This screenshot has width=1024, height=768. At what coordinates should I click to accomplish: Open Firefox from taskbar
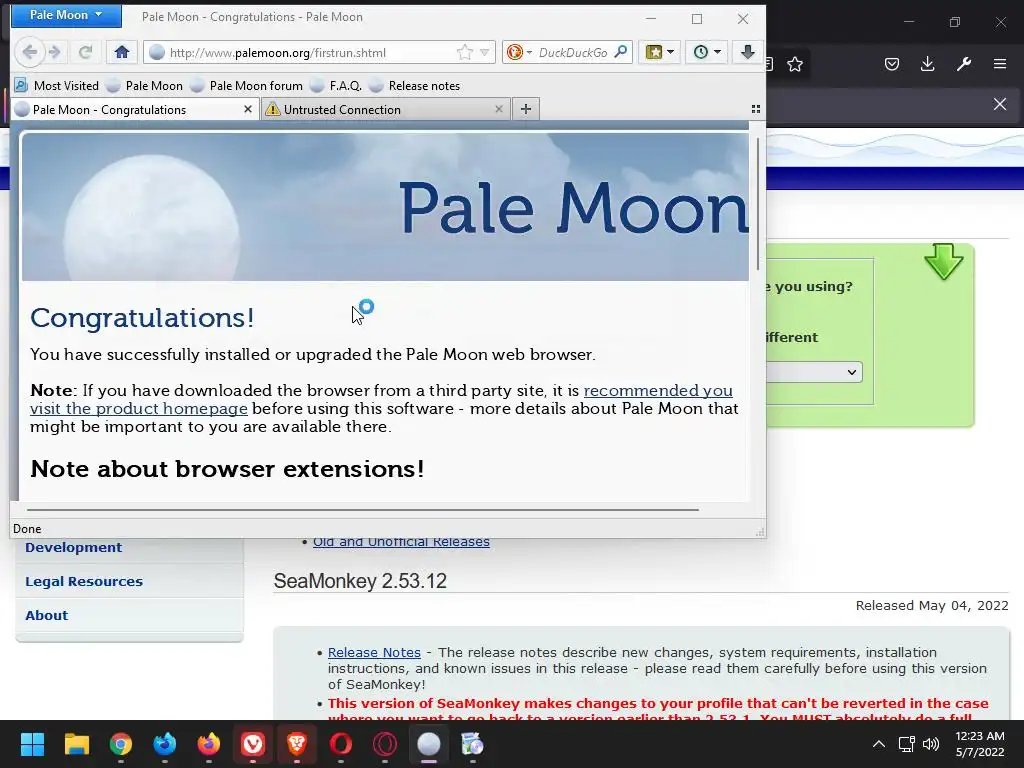tap(209, 744)
